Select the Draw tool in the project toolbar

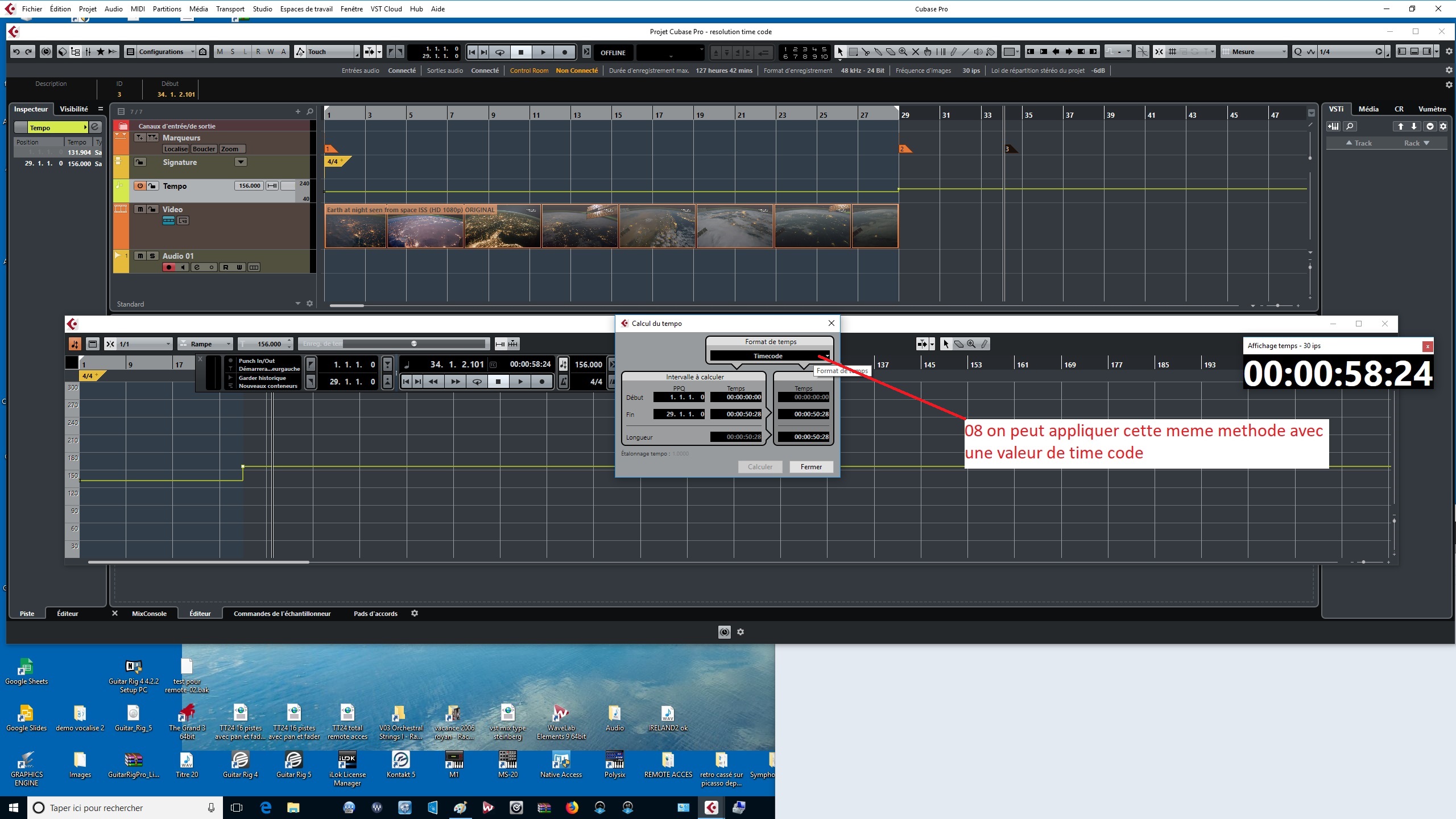(x=953, y=52)
